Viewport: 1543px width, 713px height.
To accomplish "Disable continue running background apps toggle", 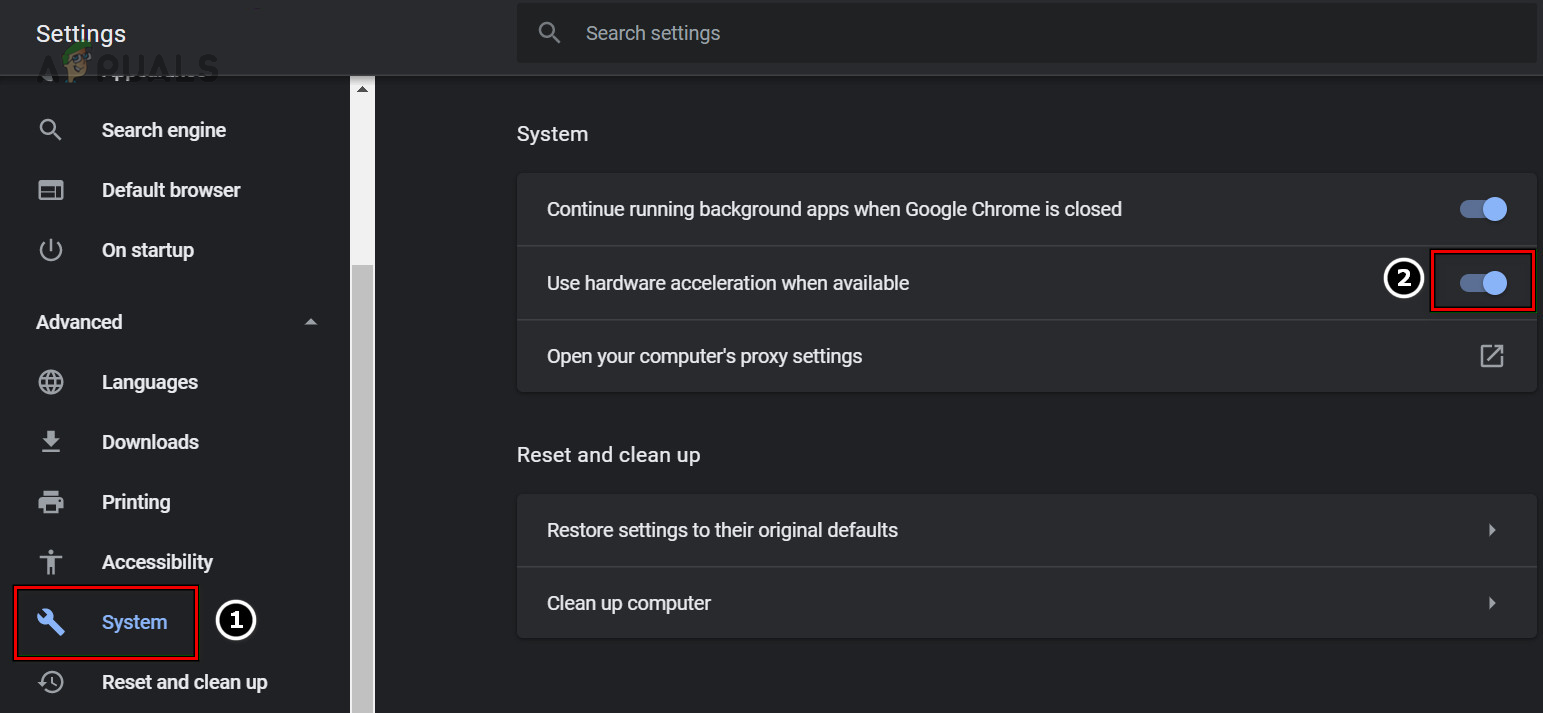I will pyautogui.click(x=1483, y=209).
